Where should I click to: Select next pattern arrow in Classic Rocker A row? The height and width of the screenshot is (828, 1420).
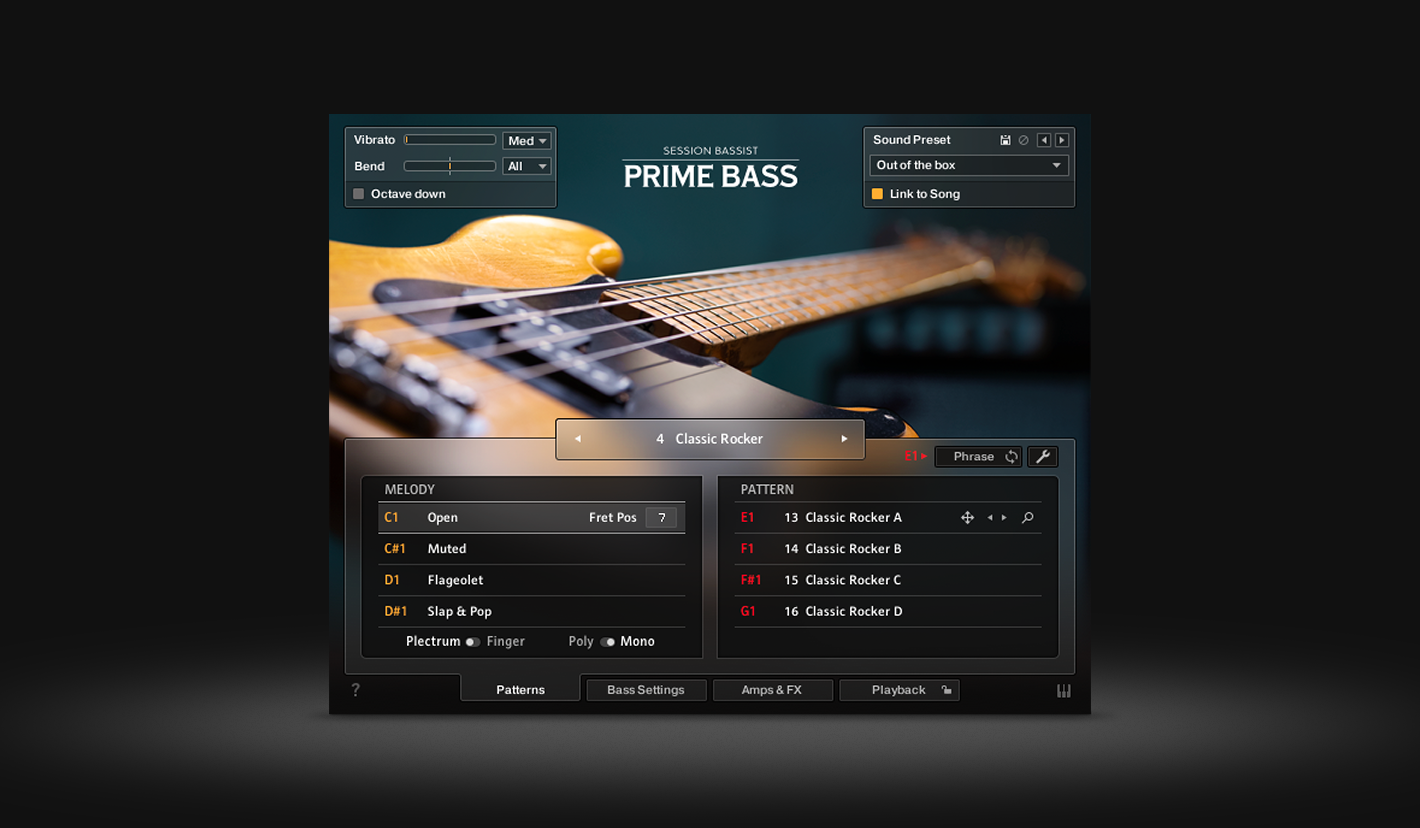(1004, 518)
